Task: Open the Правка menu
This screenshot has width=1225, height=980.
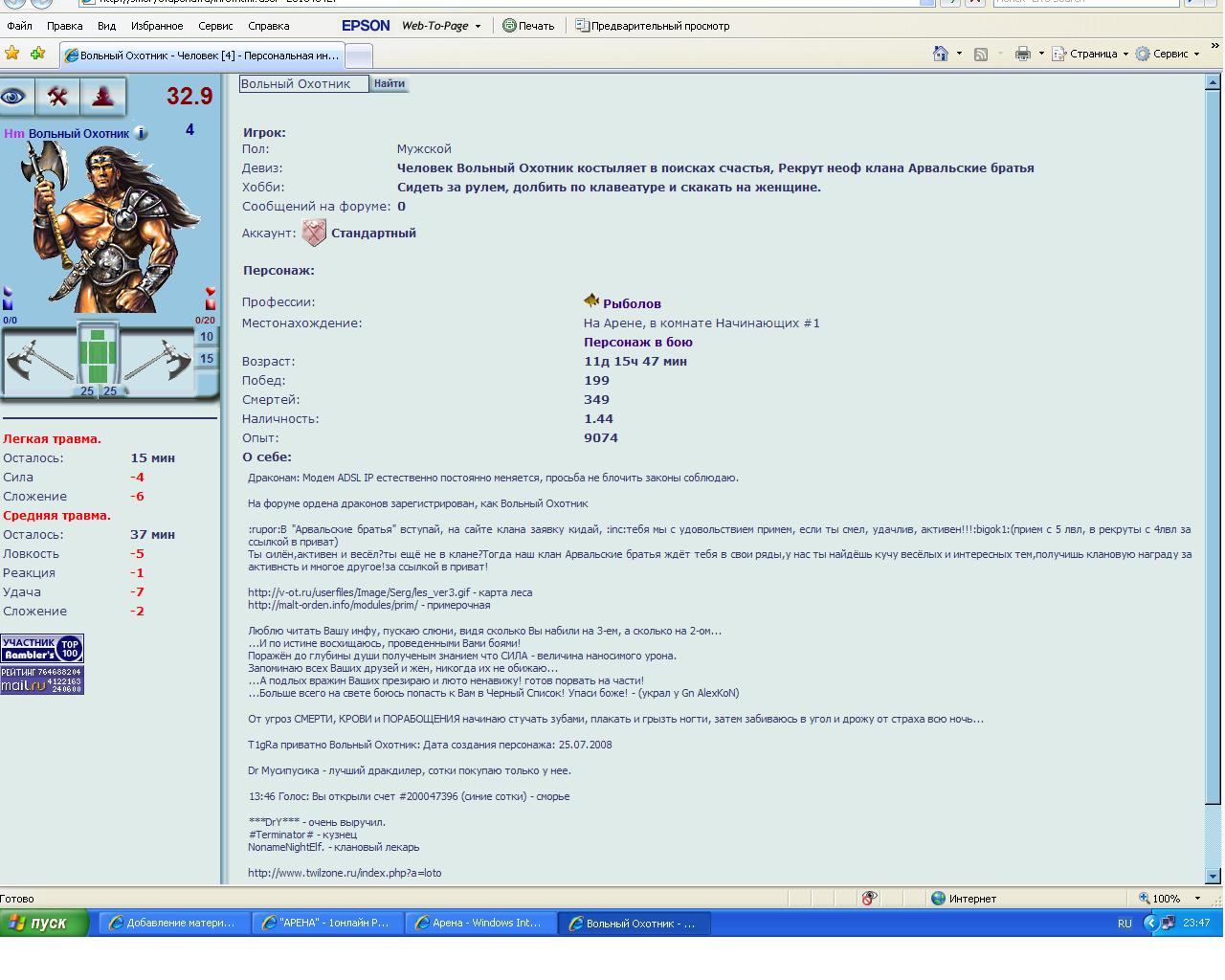Action: coord(64,26)
